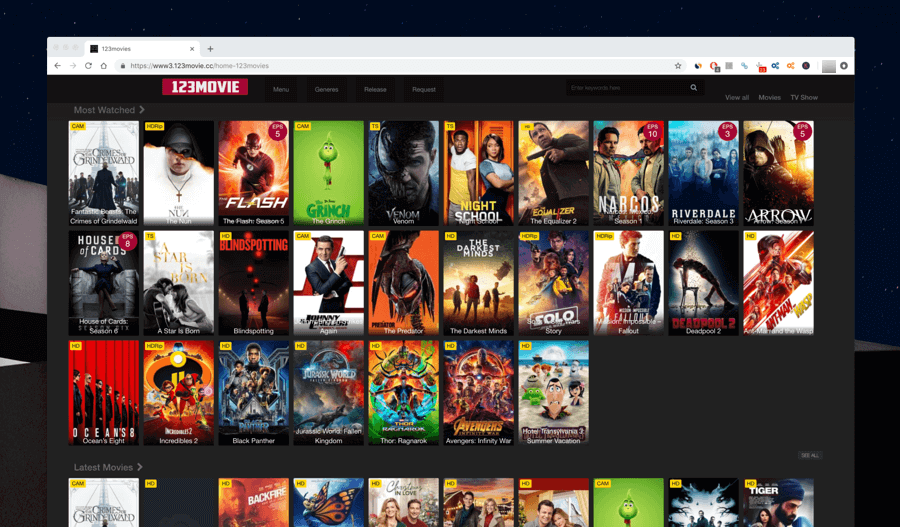
Task: Open the Night School poster
Action: [x=479, y=173]
